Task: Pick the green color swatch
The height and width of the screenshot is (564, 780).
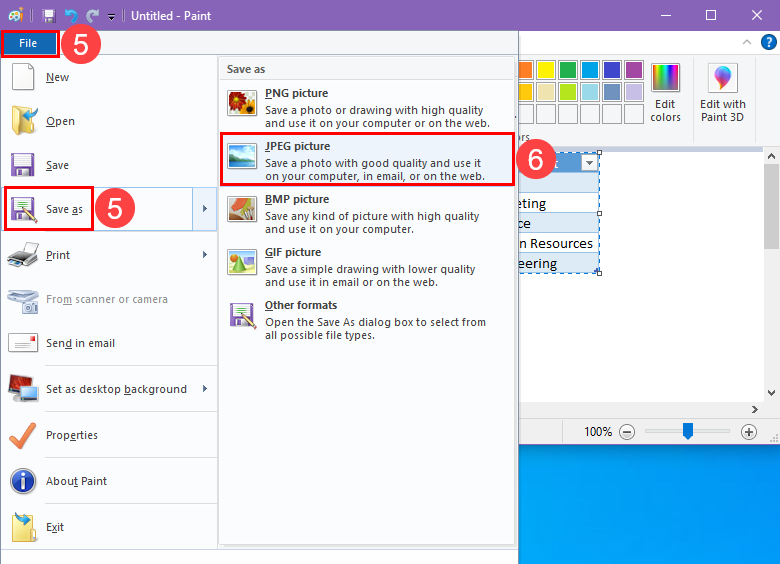Action: pyautogui.click(x=568, y=70)
